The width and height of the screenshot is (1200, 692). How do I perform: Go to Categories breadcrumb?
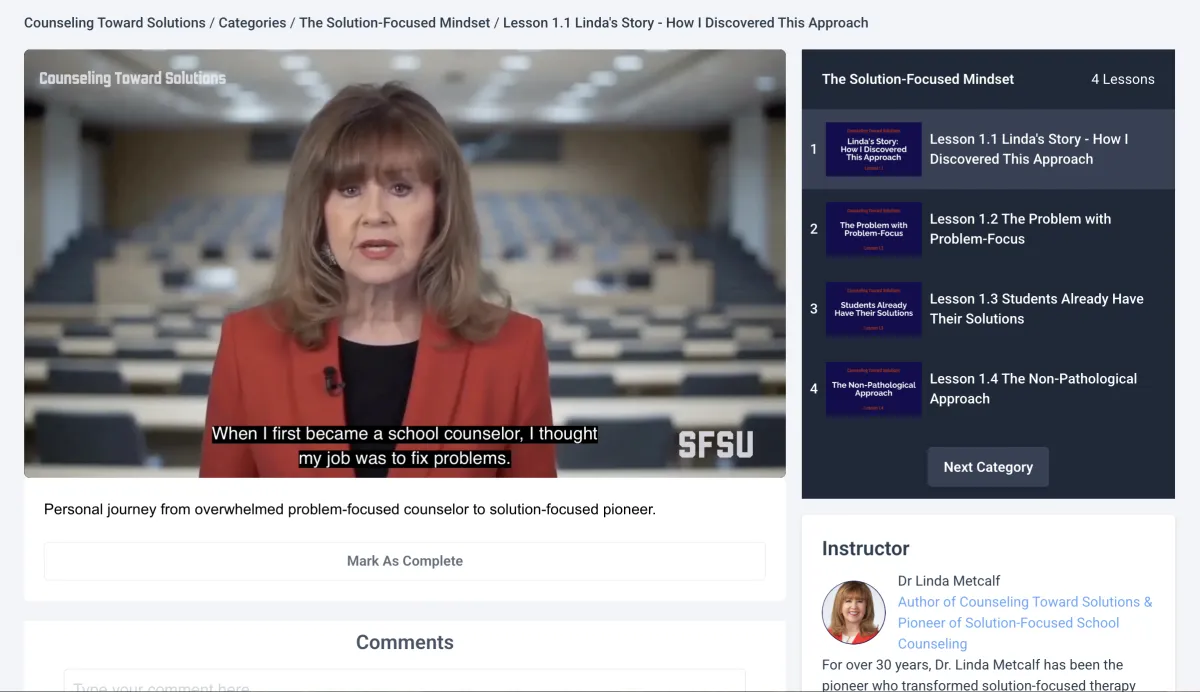tap(252, 22)
